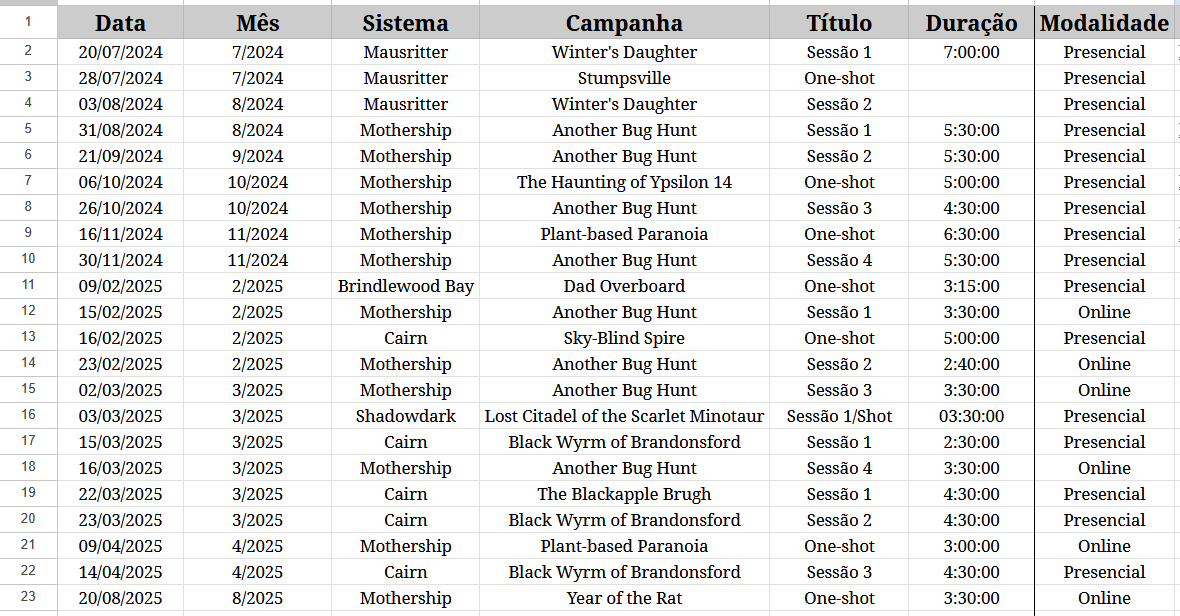Viewport: 1180px width, 616px height.
Task: Click the 'Lost Citadel of the Scarlet Minotaur' cell
Action: (x=624, y=416)
